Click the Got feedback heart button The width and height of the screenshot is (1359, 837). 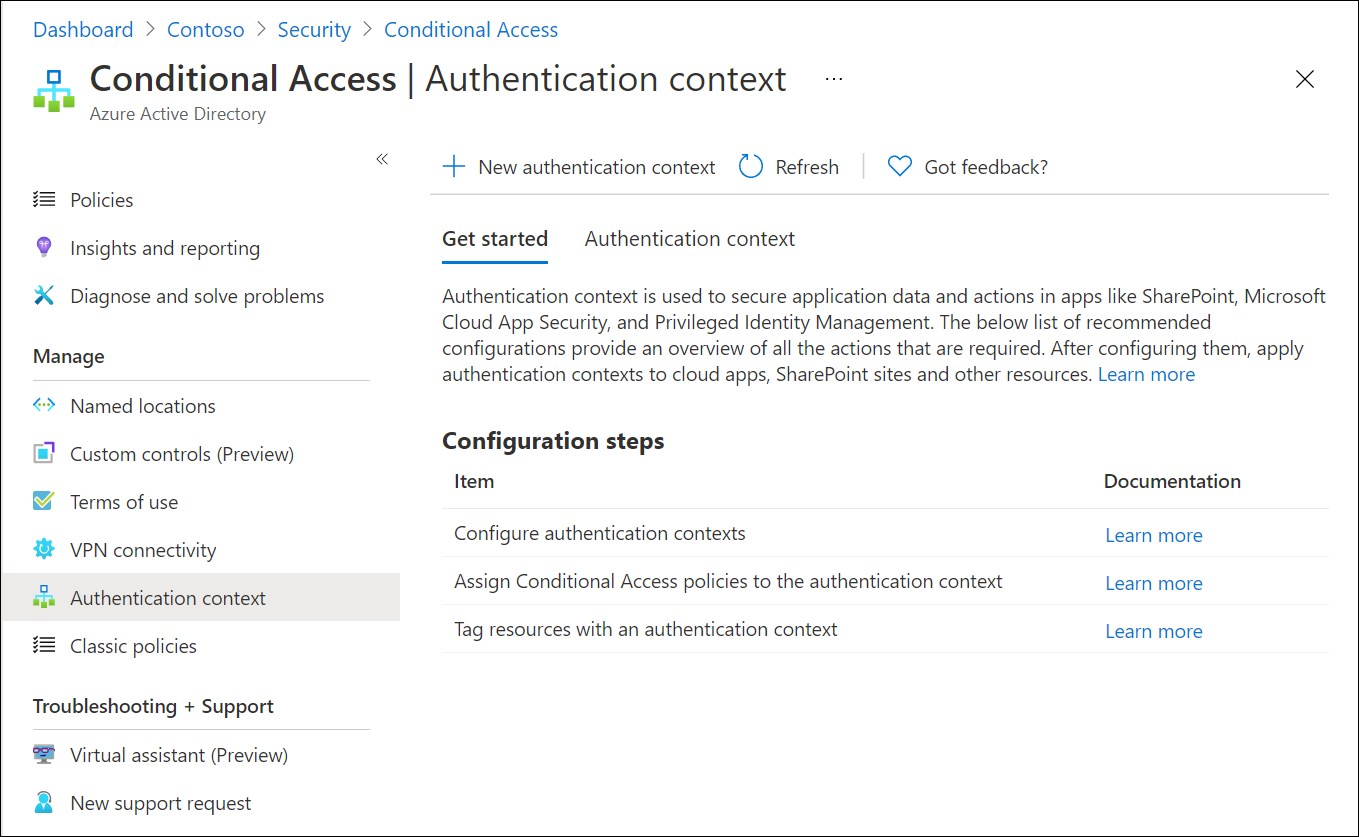pyautogui.click(x=966, y=167)
